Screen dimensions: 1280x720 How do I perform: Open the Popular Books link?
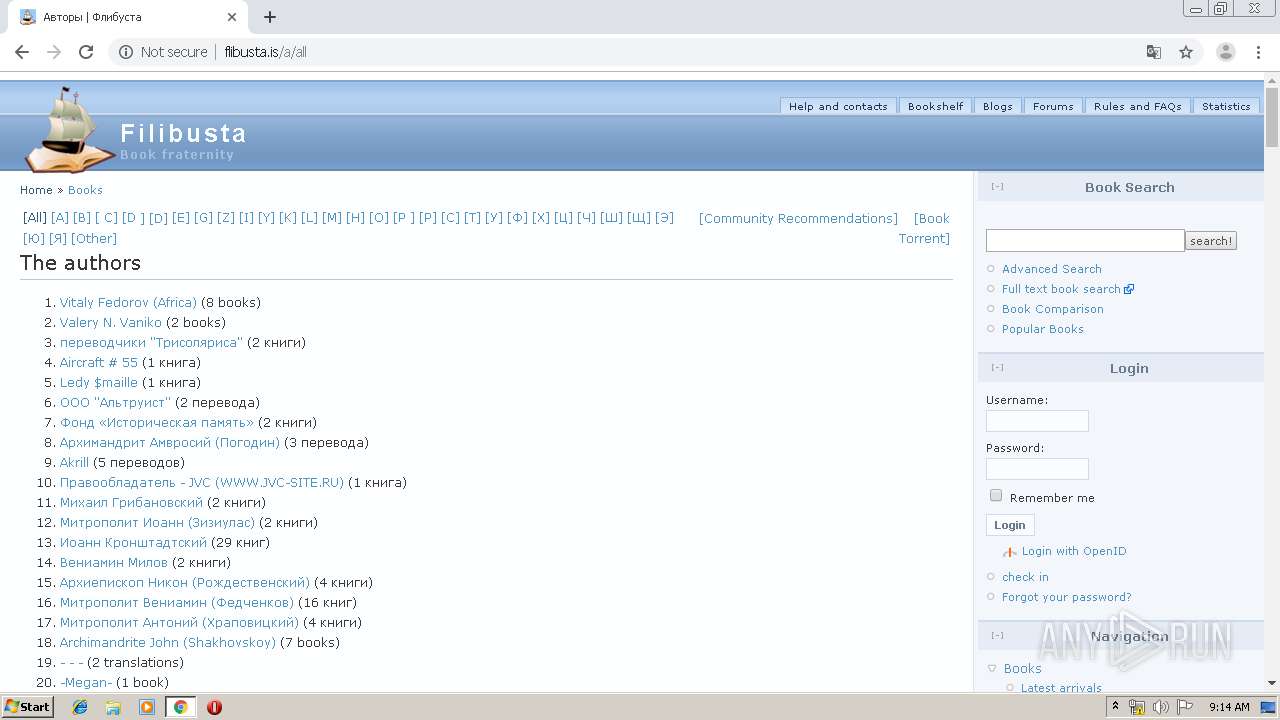(1043, 329)
